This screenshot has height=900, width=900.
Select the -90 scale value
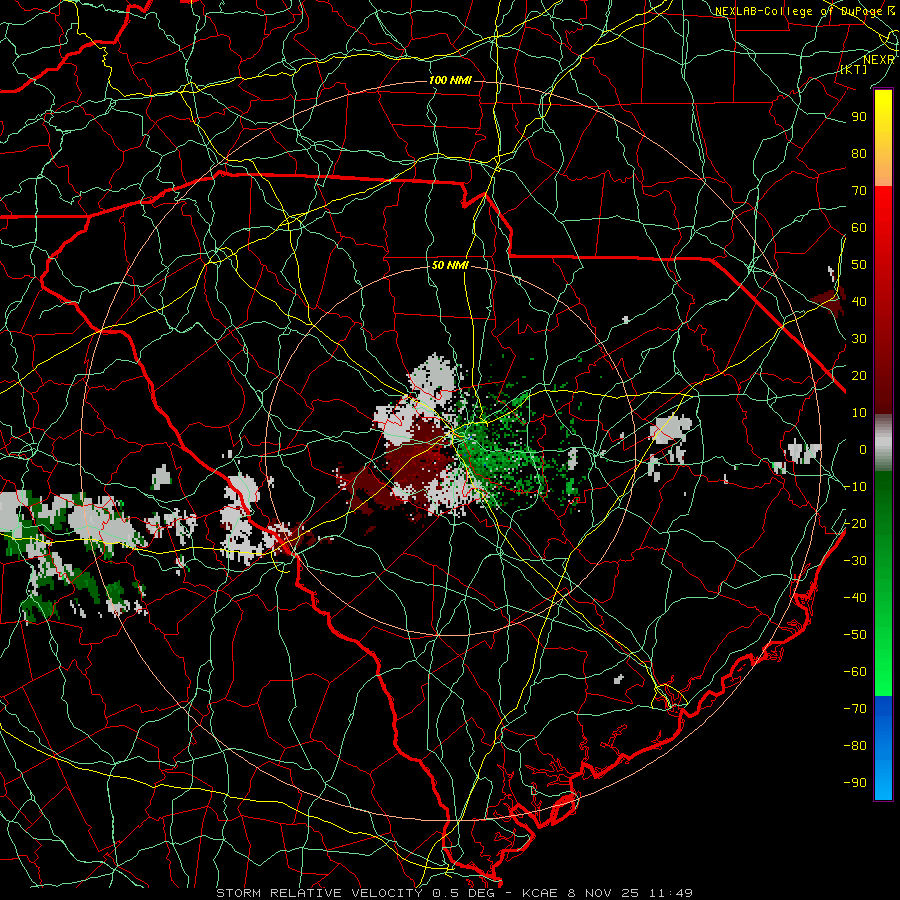[x=855, y=783]
